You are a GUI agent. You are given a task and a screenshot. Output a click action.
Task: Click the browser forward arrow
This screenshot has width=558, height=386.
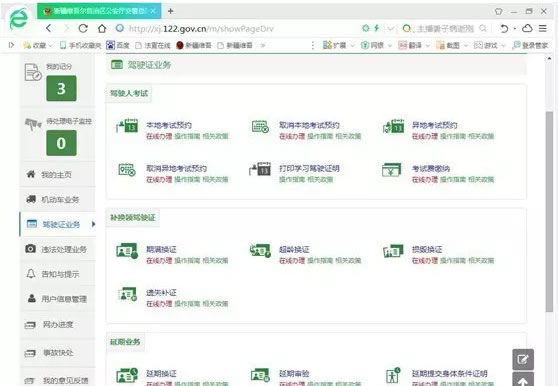pyautogui.click(x=66, y=28)
